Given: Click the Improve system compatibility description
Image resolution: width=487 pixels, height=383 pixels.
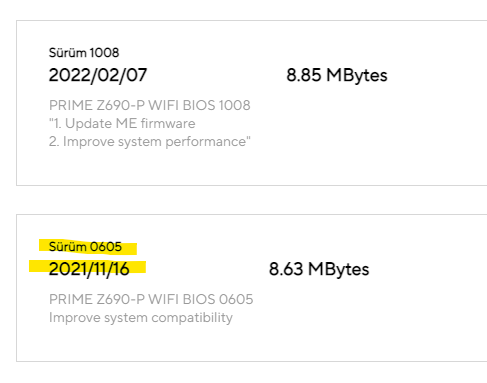Looking at the screenshot, I should 141,318.
